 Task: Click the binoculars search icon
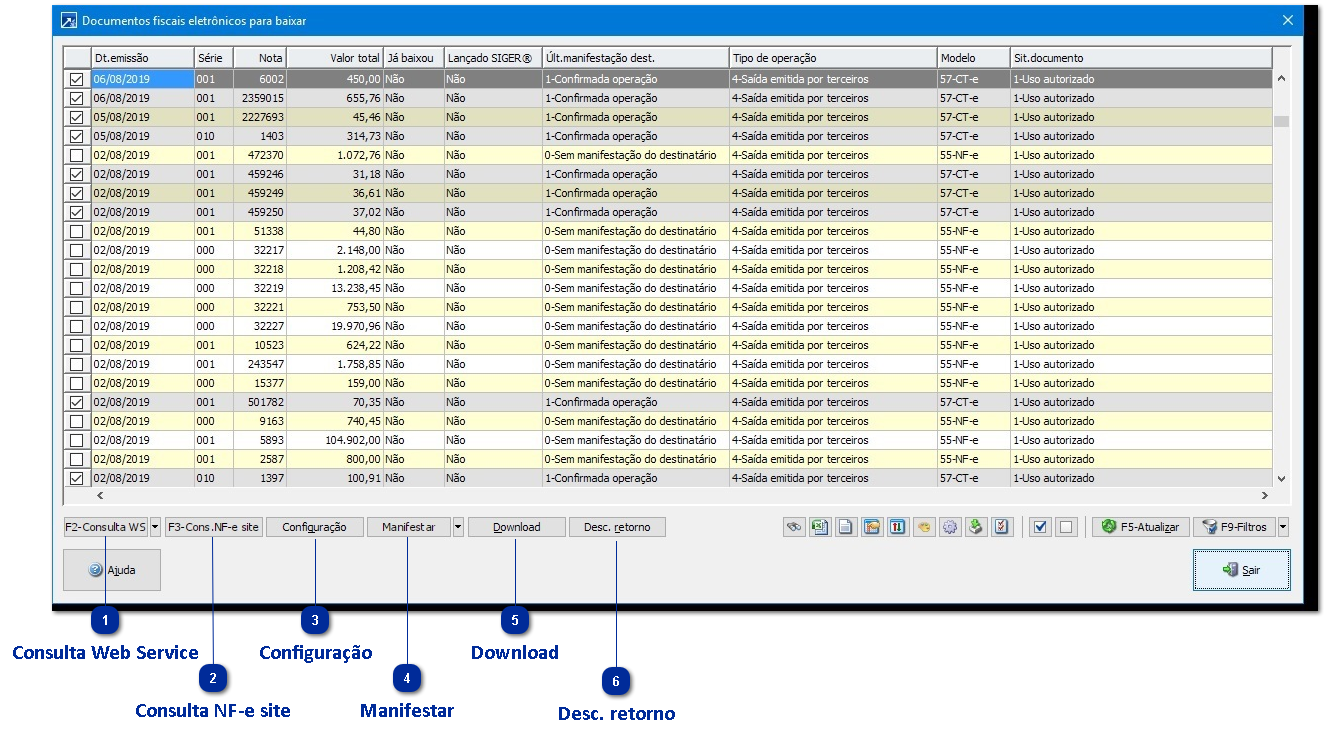click(x=795, y=527)
